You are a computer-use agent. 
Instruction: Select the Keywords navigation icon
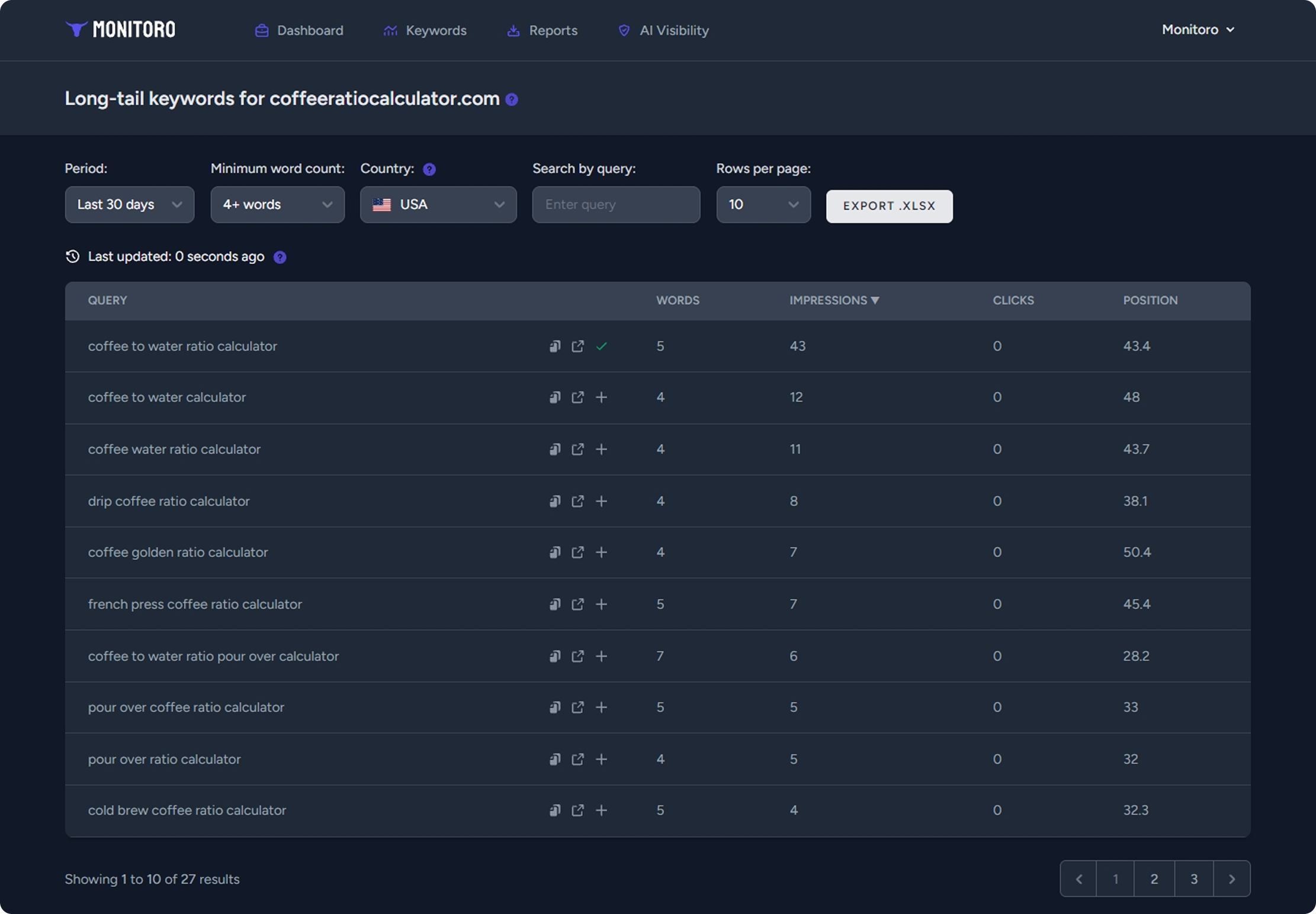click(x=389, y=30)
